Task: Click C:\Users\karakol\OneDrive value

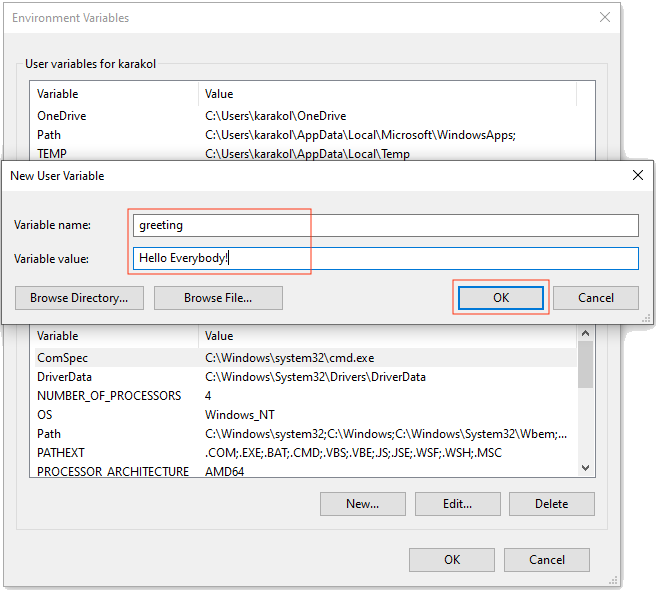Action: [276, 116]
